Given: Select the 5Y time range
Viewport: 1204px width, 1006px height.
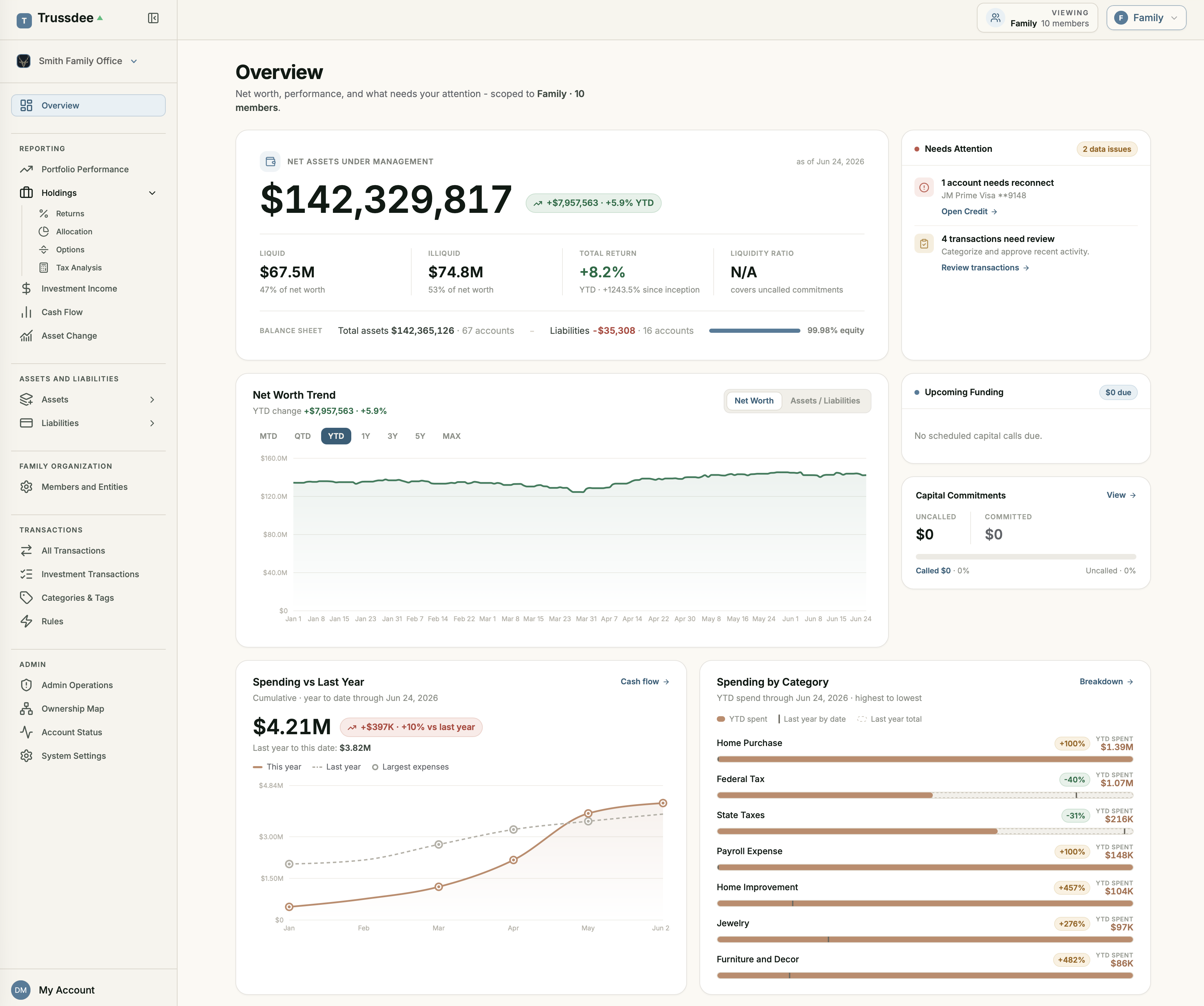Looking at the screenshot, I should 420,436.
